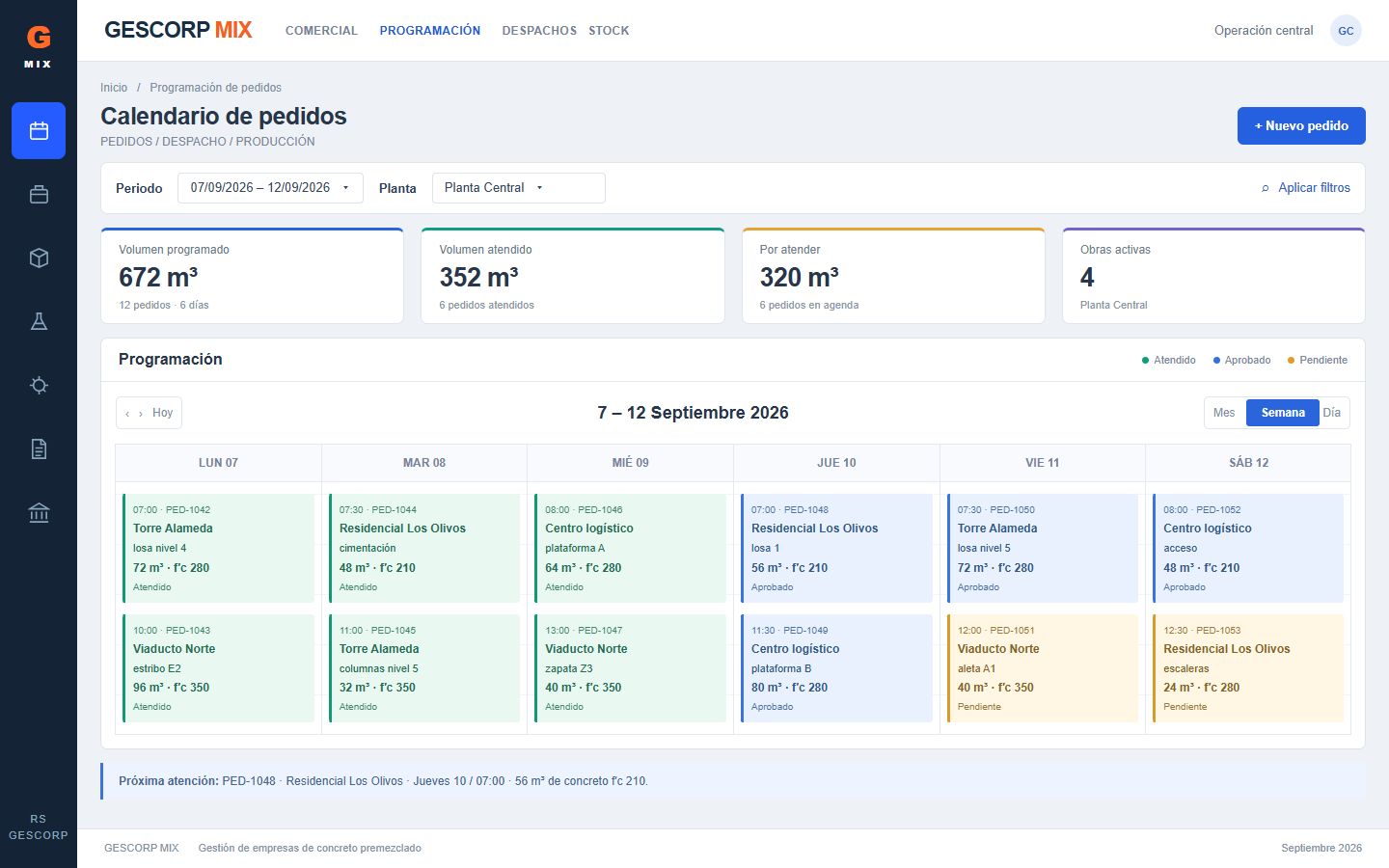
Task: Click the sun-gear icon in sidebar
Action: [39, 385]
